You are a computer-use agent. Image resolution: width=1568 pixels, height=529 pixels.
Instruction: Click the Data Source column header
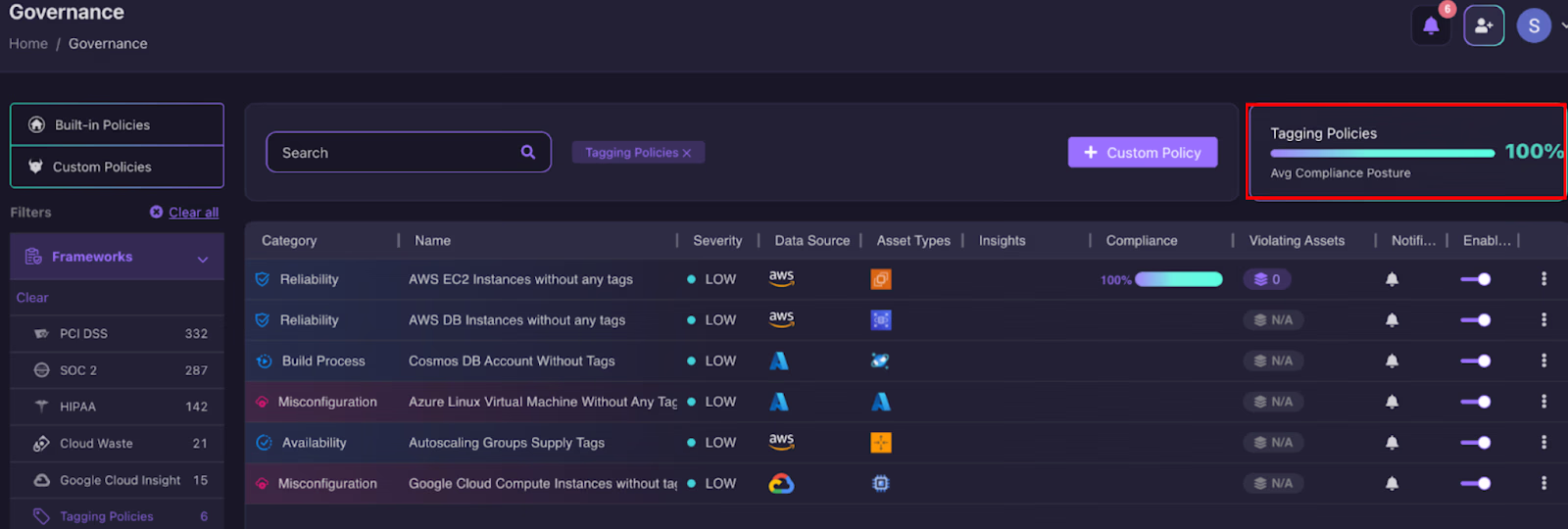811,240
